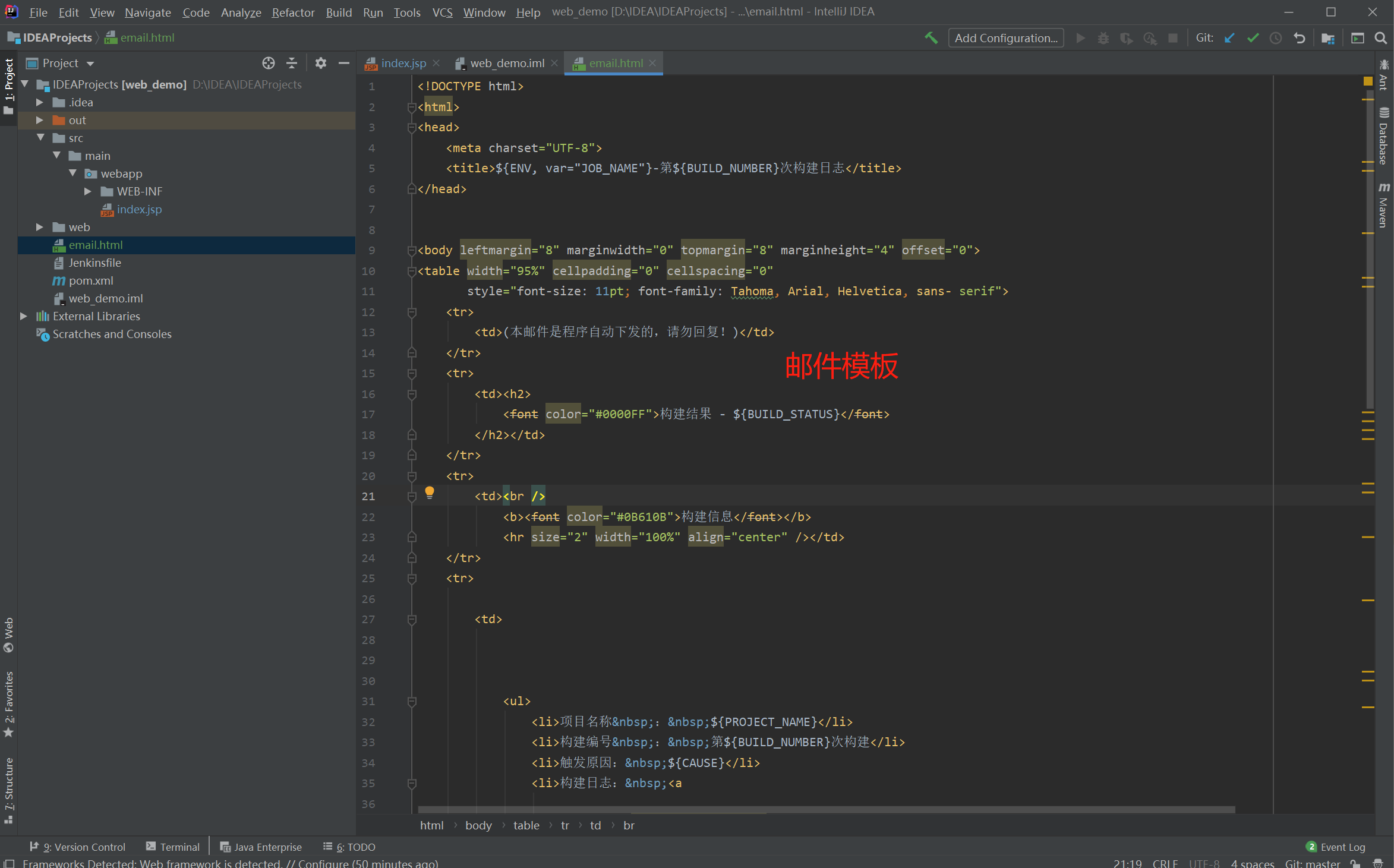Click the IDE inspector hector icon in status bar
1394x868 pixels.
[1378, 863]
